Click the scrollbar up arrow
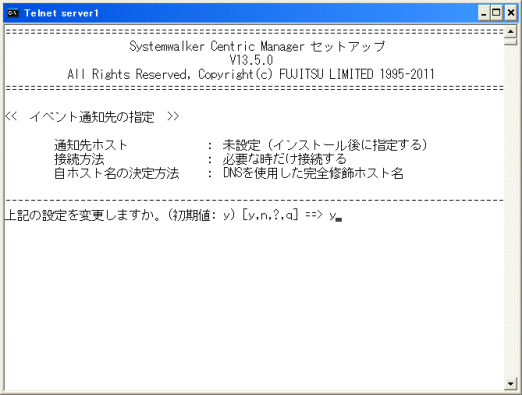Screen dimensions: 522x395 coord(510,32)
